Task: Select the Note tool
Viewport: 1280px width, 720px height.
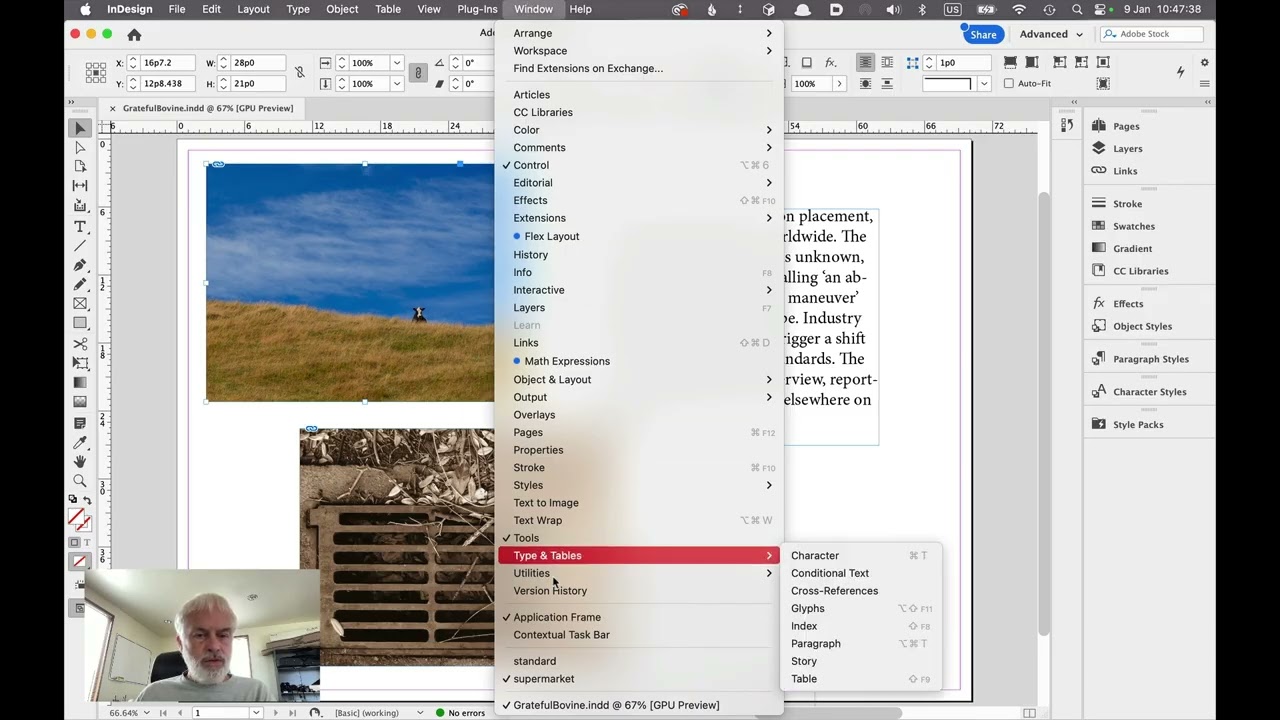Action: click(80, 423)
